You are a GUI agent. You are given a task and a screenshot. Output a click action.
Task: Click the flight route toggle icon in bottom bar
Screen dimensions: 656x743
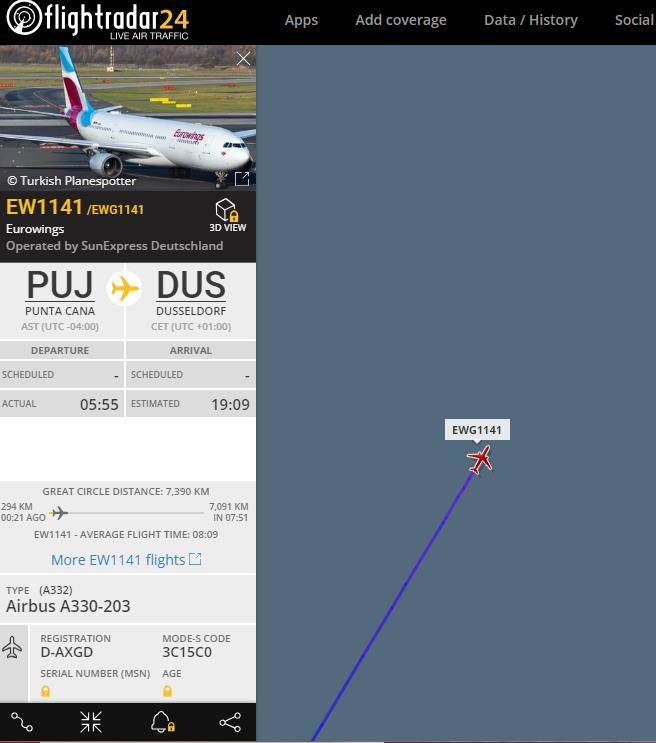coord(22,722)
